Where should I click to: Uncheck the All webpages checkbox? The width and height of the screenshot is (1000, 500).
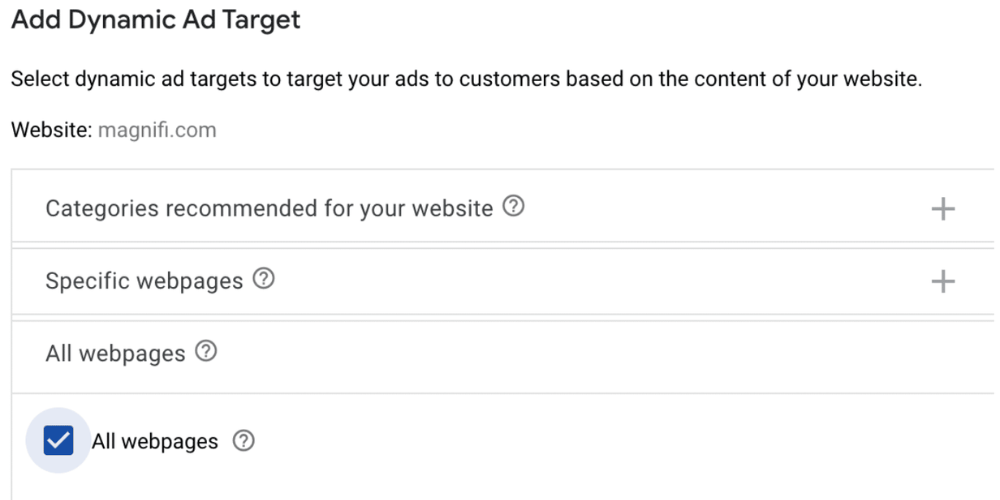59,440
